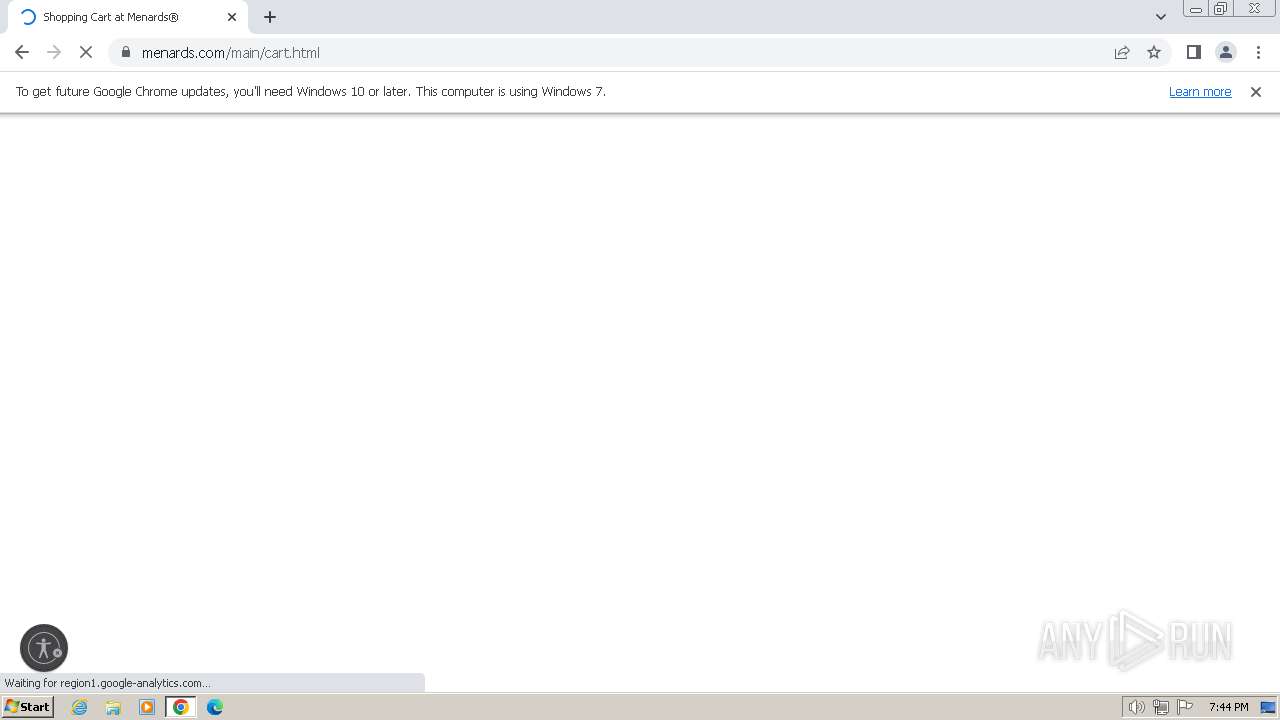Screen dimensions: 1280x720
Task: Close the Shopping Cart at Menards tab
Action: click(x=232, y=17)
